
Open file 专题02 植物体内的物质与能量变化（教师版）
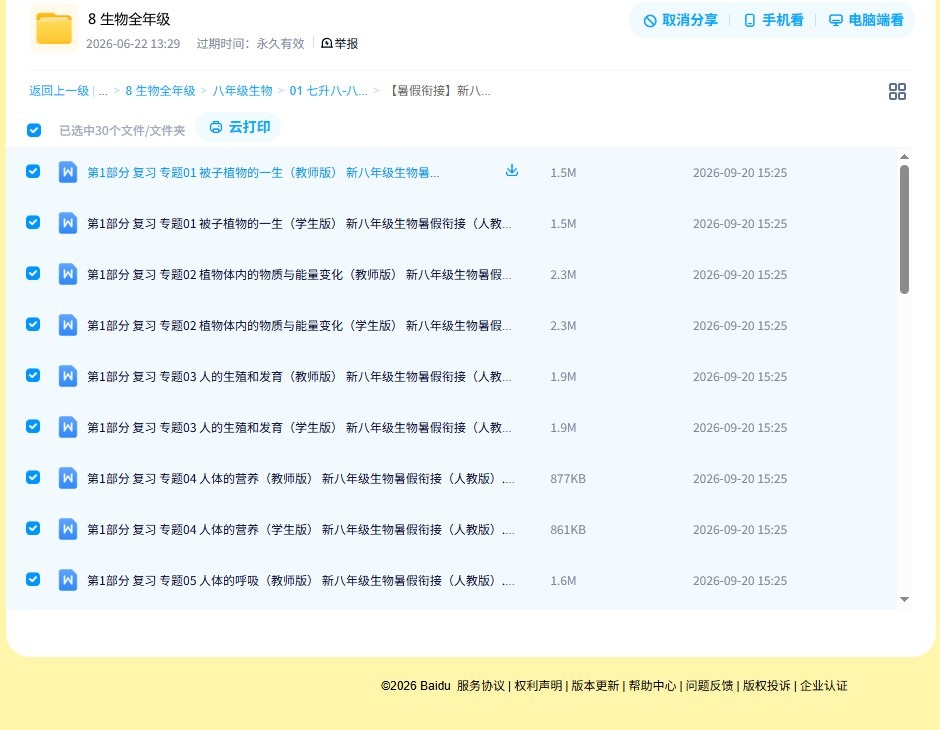pos(299,274)
